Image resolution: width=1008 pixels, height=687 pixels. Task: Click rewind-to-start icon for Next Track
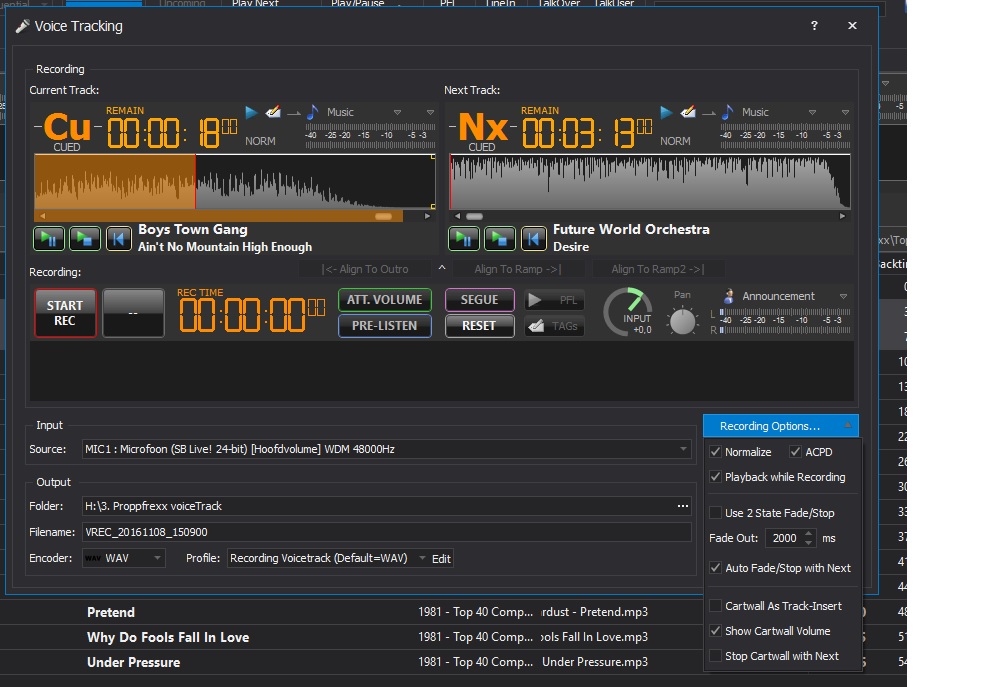(x=534, y=239)
